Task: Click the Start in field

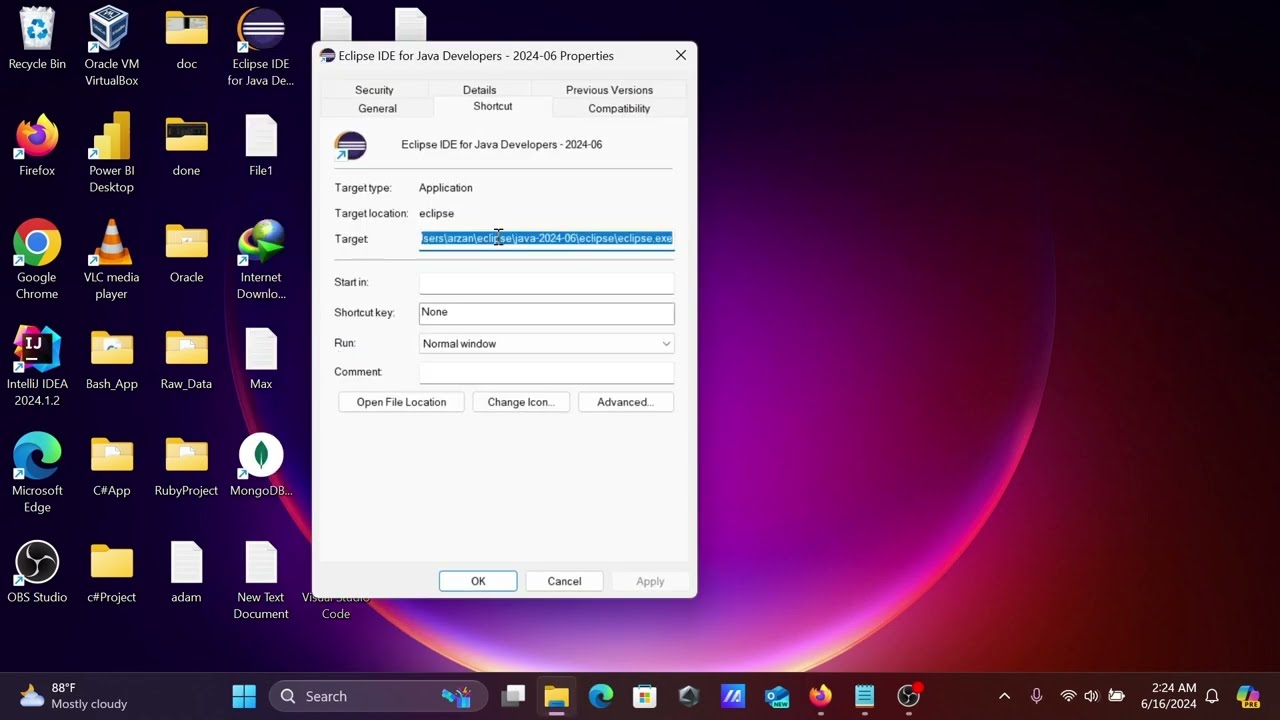Action: point(546,282)
